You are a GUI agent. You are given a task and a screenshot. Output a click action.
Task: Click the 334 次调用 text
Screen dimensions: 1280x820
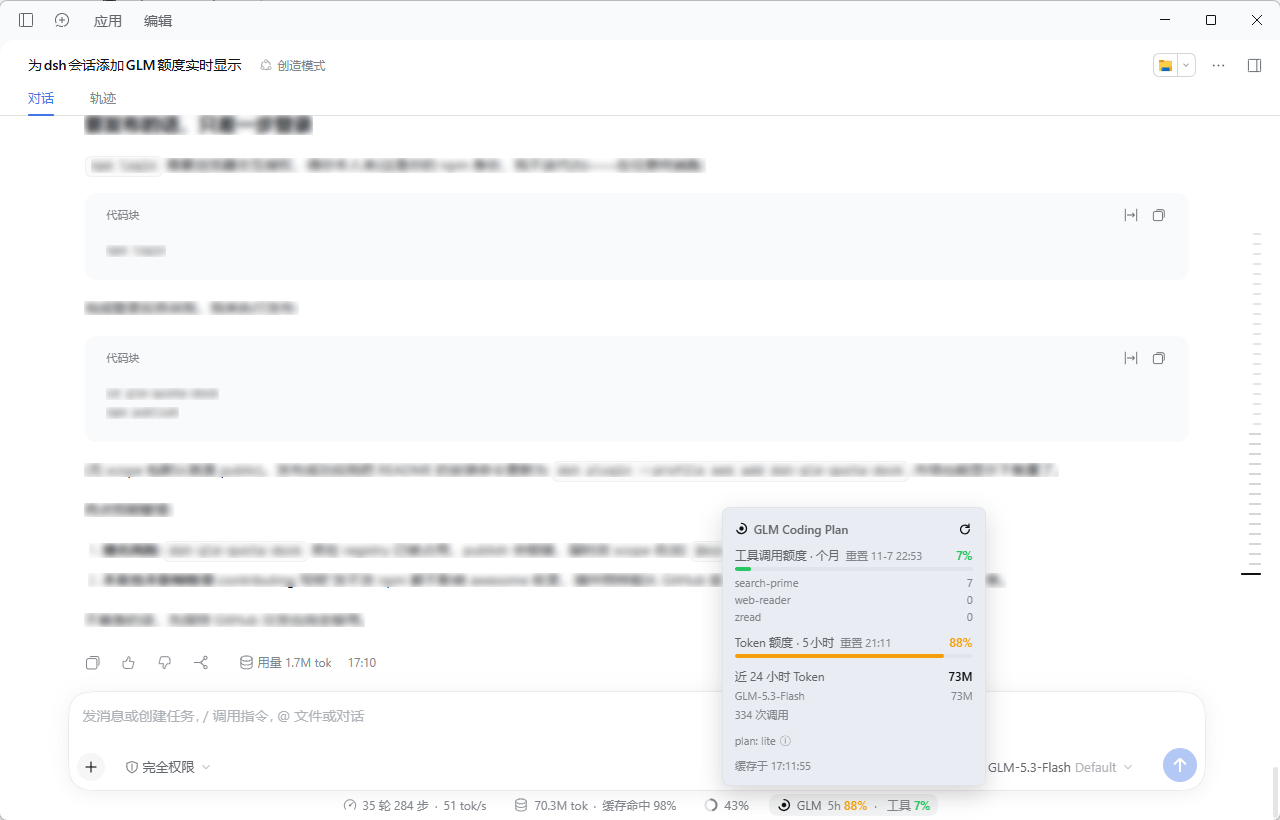[762, 715]
